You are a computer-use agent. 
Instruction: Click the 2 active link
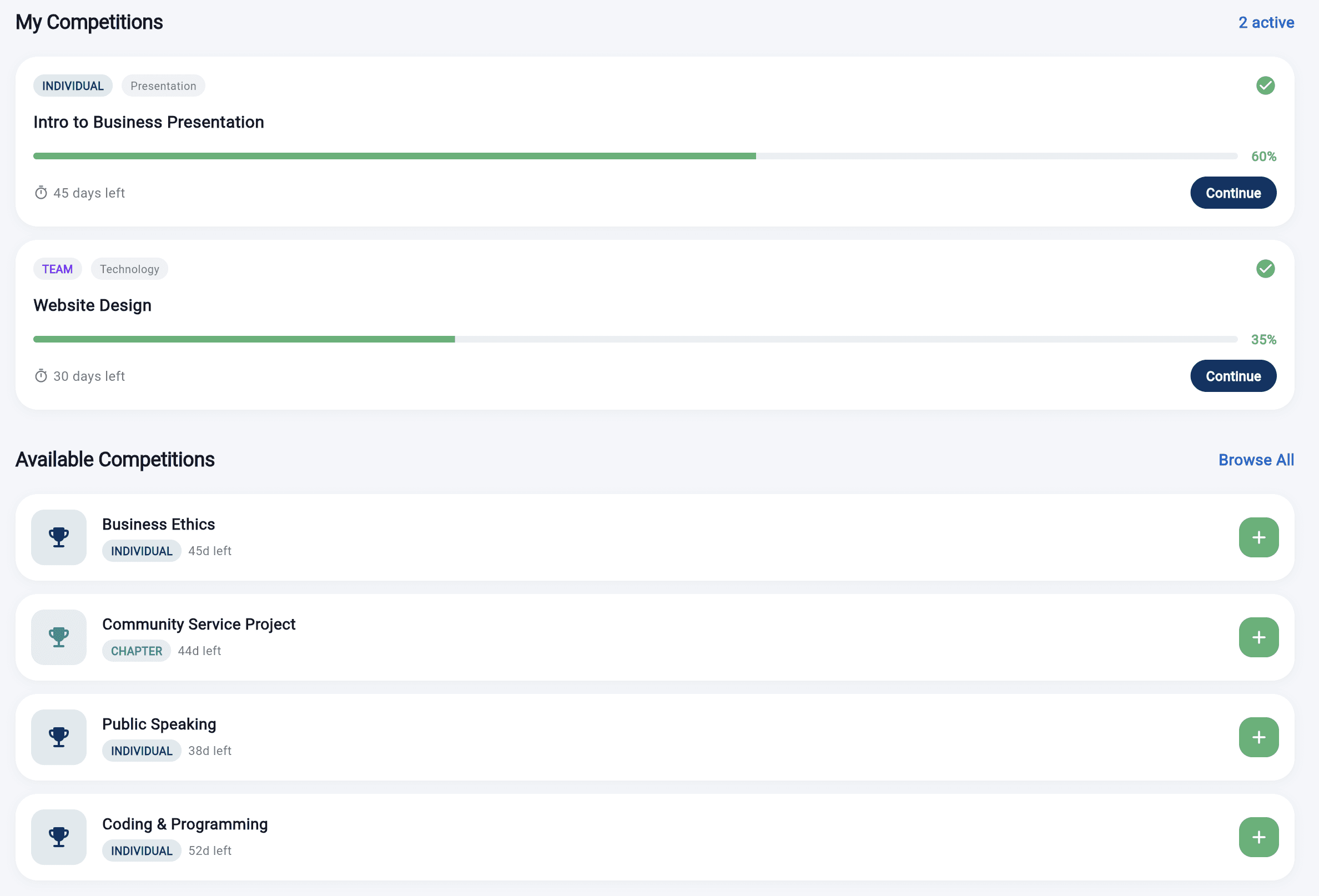click(x=1266, y=23)
